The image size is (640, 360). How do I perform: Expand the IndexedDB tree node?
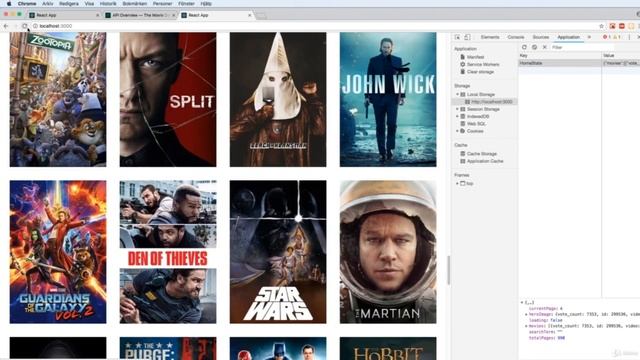[457, 116]
